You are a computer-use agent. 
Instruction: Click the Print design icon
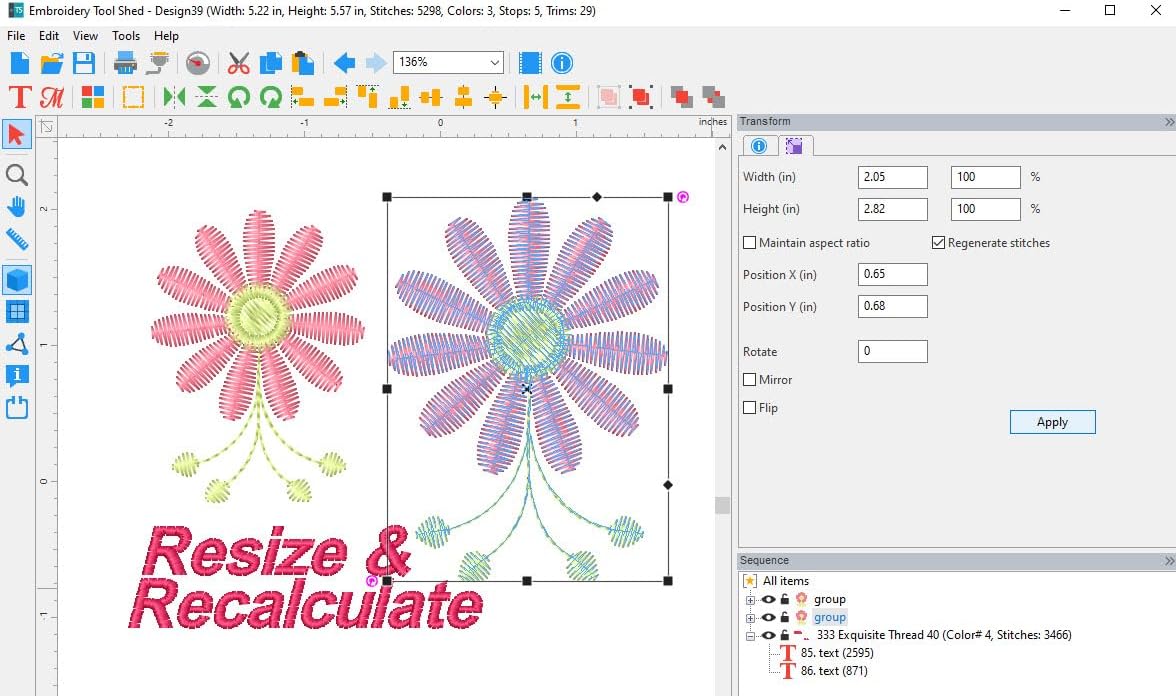[125, 63]
